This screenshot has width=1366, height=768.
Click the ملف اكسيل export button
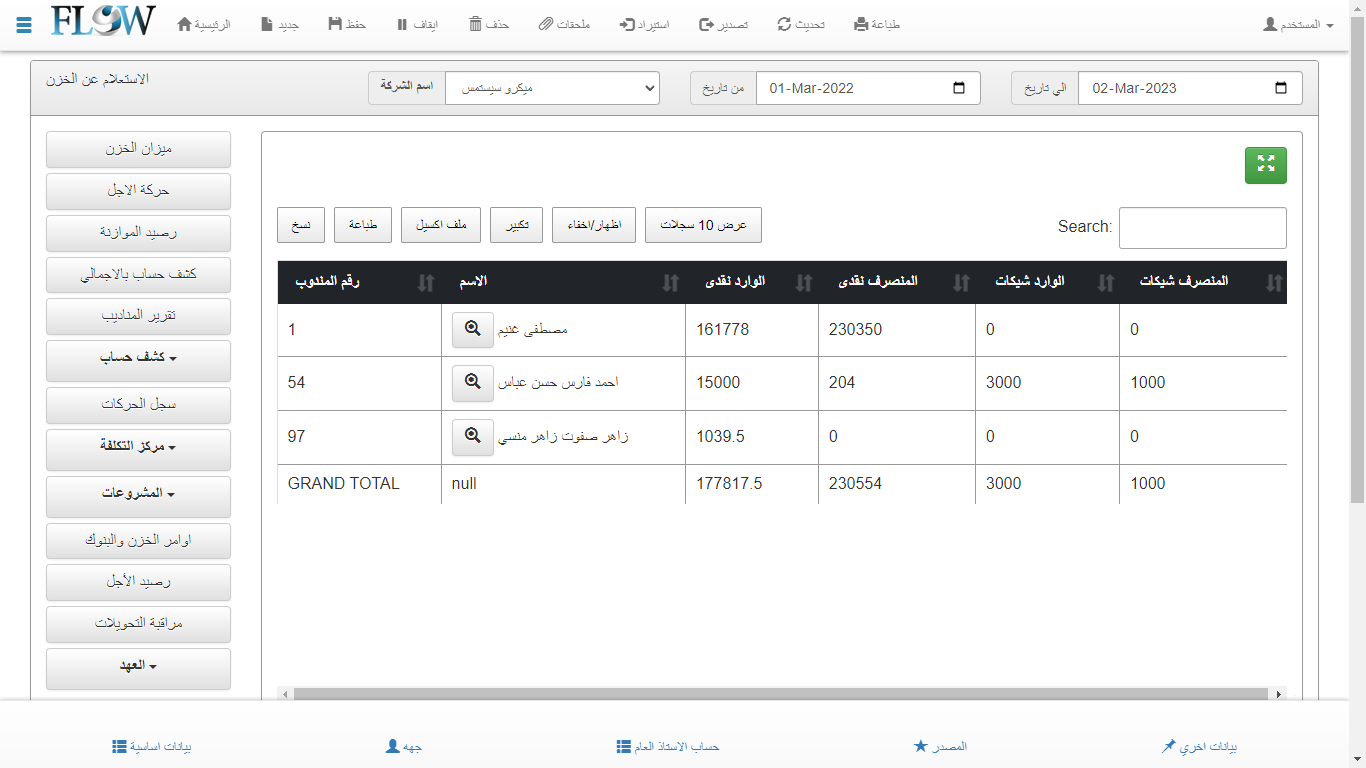(441, 225)
